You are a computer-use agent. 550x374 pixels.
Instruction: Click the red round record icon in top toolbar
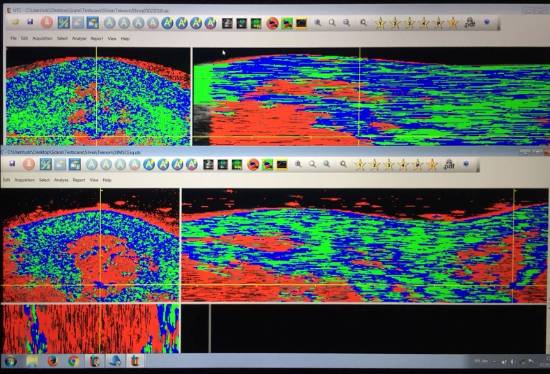[46, 22]
